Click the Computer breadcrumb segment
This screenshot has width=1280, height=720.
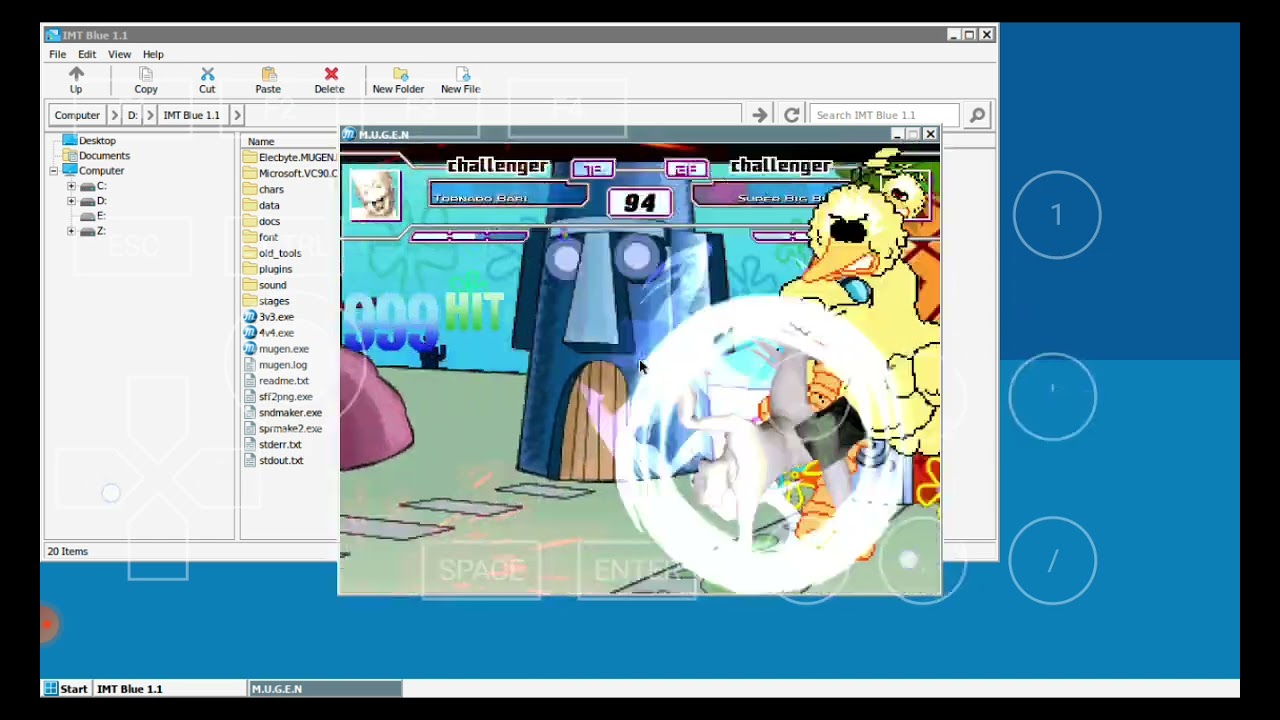pyautogui.click(x=77, y=115)
